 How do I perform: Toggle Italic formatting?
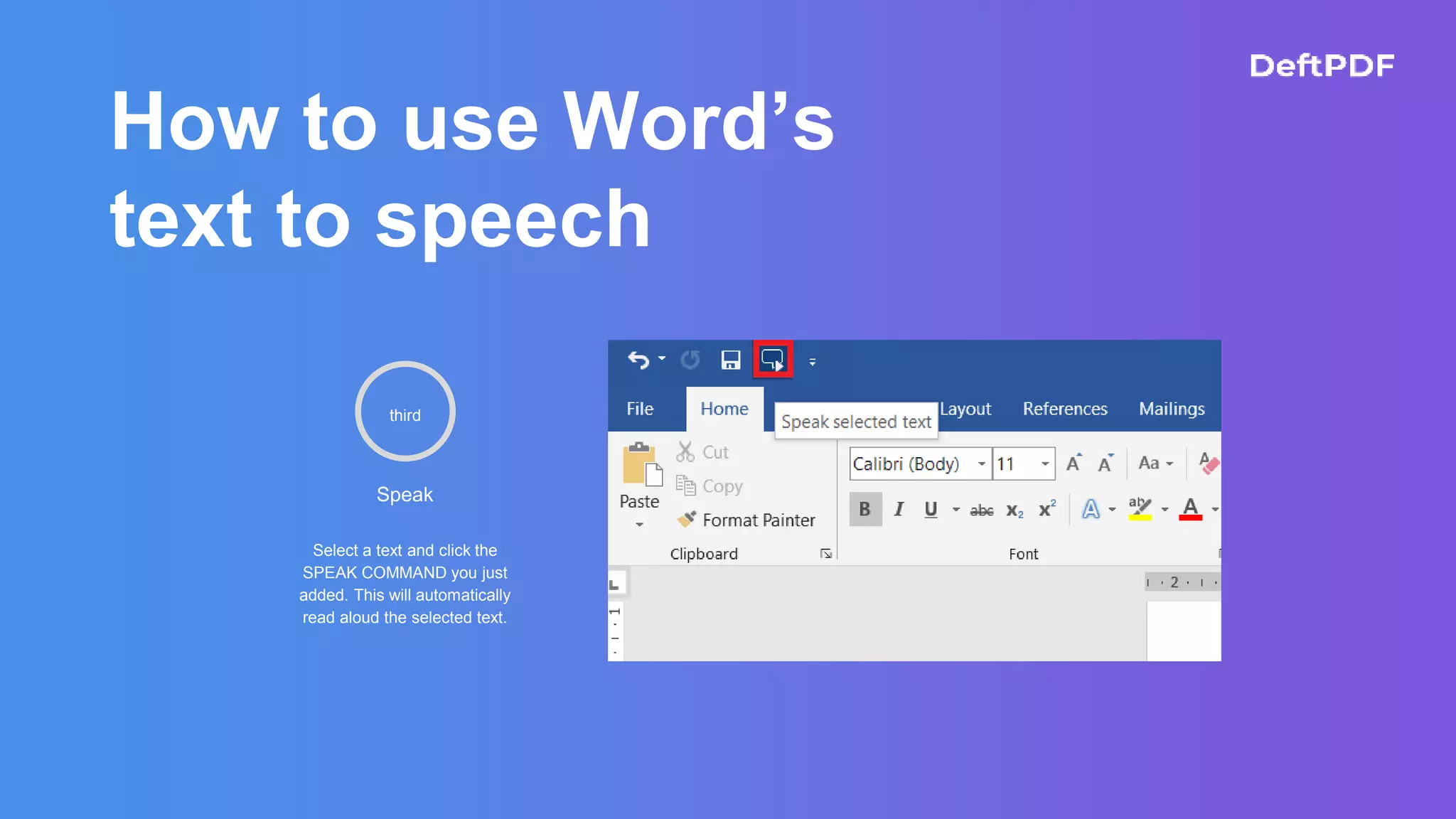click(899, 509)
